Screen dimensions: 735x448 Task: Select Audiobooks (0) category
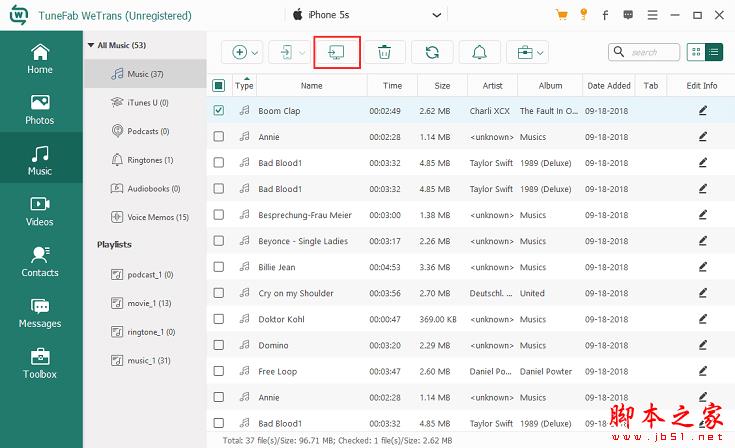coord(145,188)
